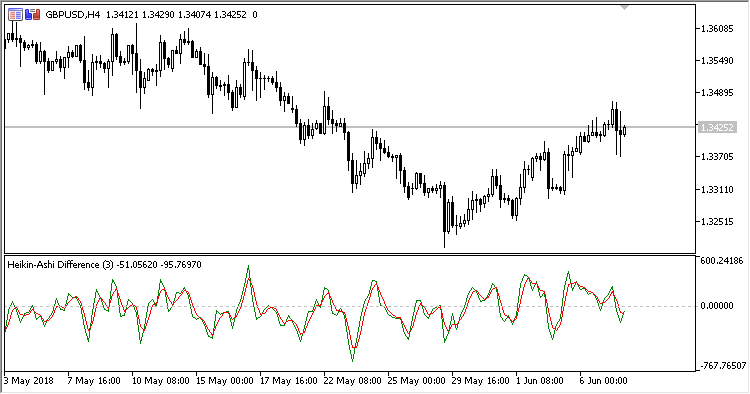Click the GBPUSD,H4 symbol label
This screenshot has width=750, height=394.
pos(73,15)
